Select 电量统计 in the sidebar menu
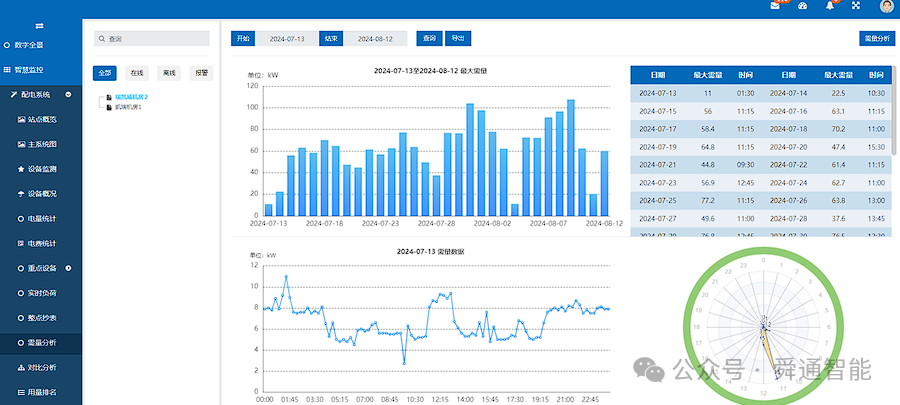 pos(41,219)
